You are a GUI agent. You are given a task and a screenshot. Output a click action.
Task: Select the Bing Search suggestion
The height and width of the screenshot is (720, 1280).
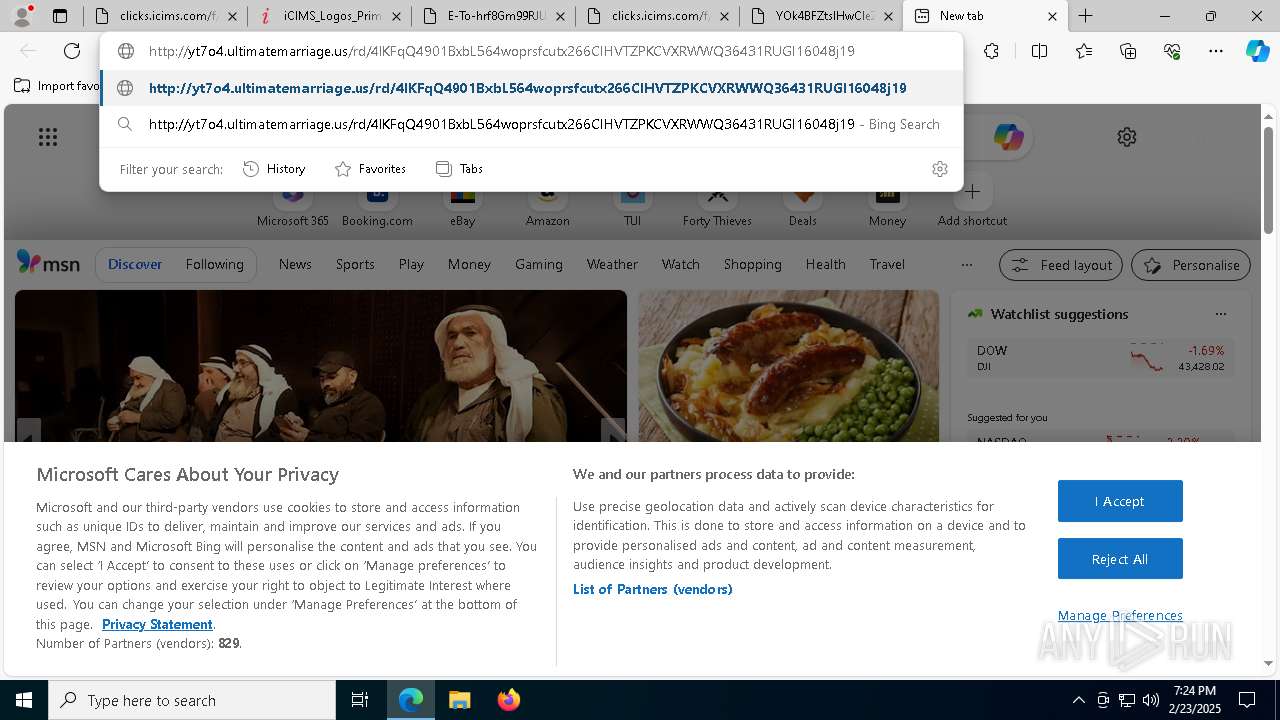pyautogui.click(x=532, y=124)
